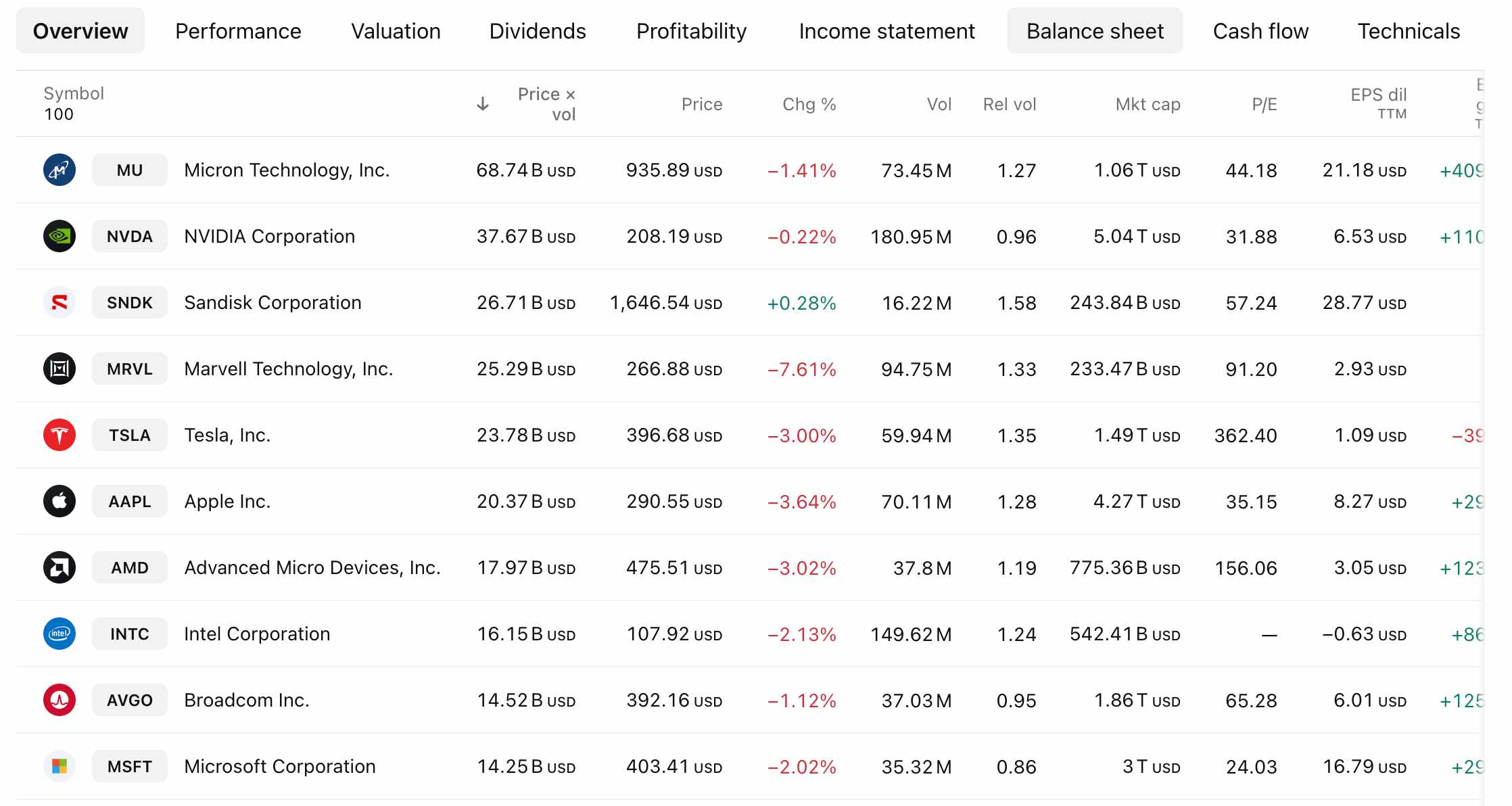Open the AMD ticker symbol link
Image resolution: width=1512 pixels, height=806 pixels.
pos(130,567)
